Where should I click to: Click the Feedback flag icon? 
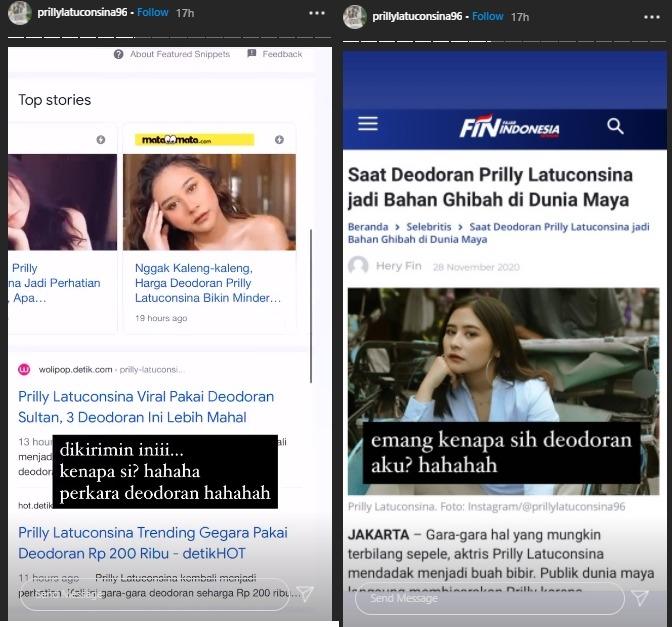click(252, 54)
